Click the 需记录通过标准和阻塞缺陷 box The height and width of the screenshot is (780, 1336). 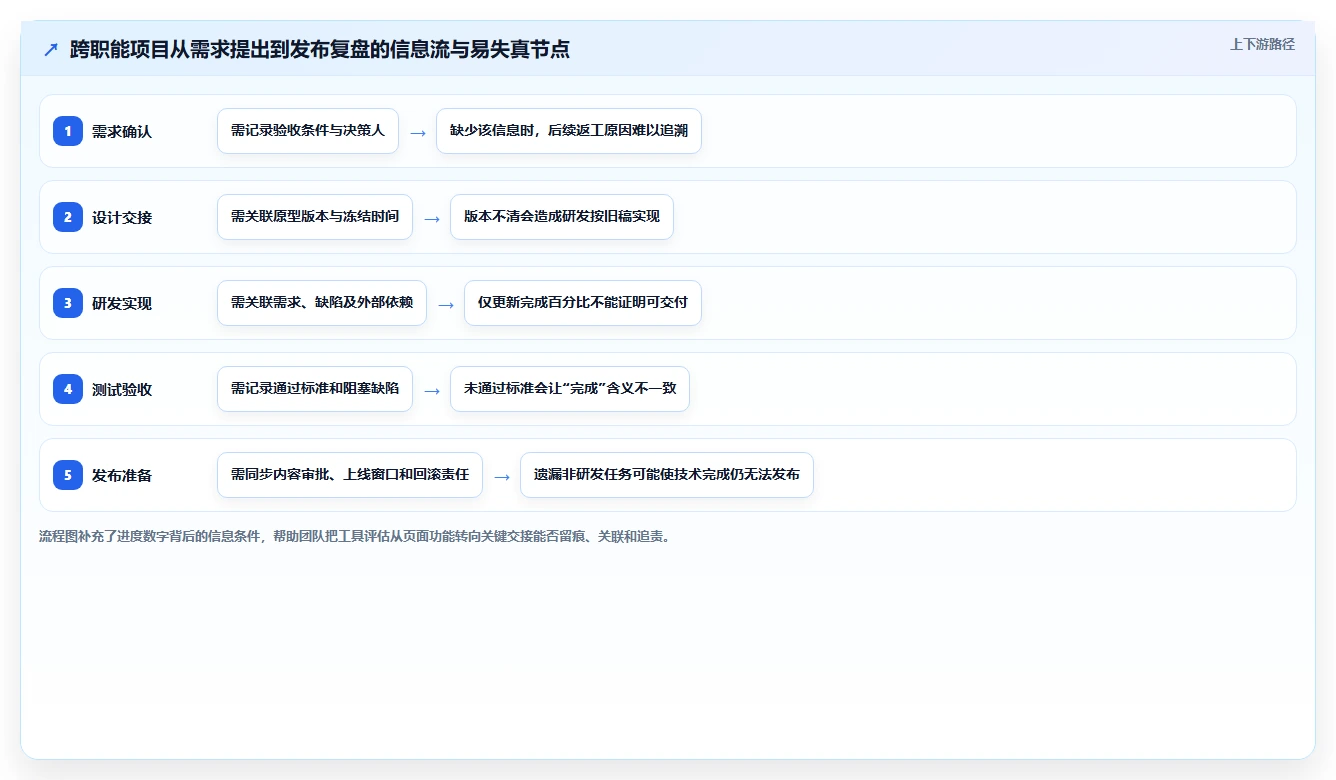click(315, 389)
